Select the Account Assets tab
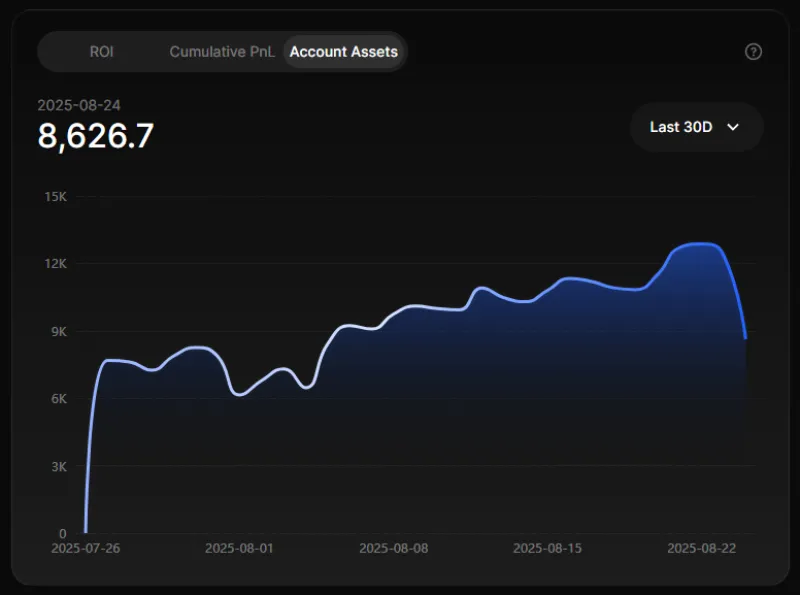This screenshot has height=595, width=800. (344, 52)
